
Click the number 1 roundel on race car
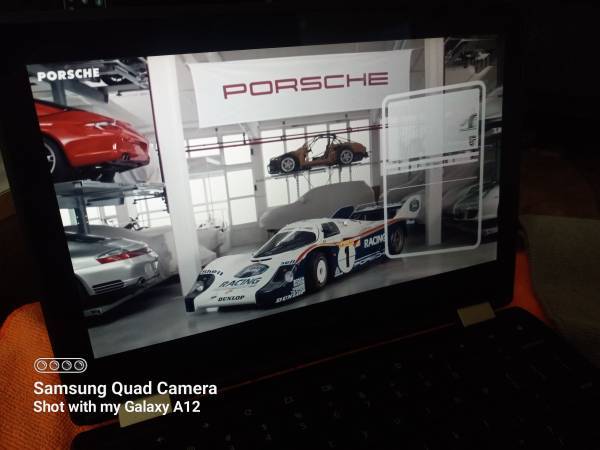346,257
